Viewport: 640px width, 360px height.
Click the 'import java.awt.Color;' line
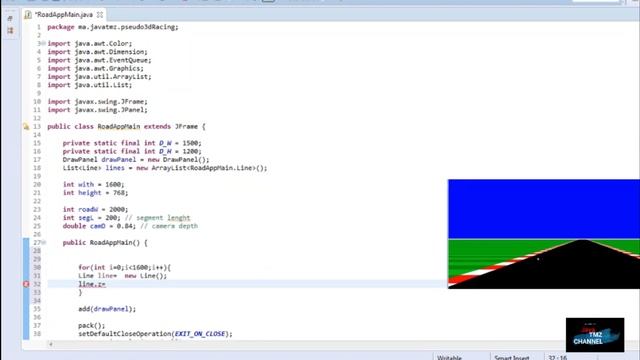click(x=89, y=43)
